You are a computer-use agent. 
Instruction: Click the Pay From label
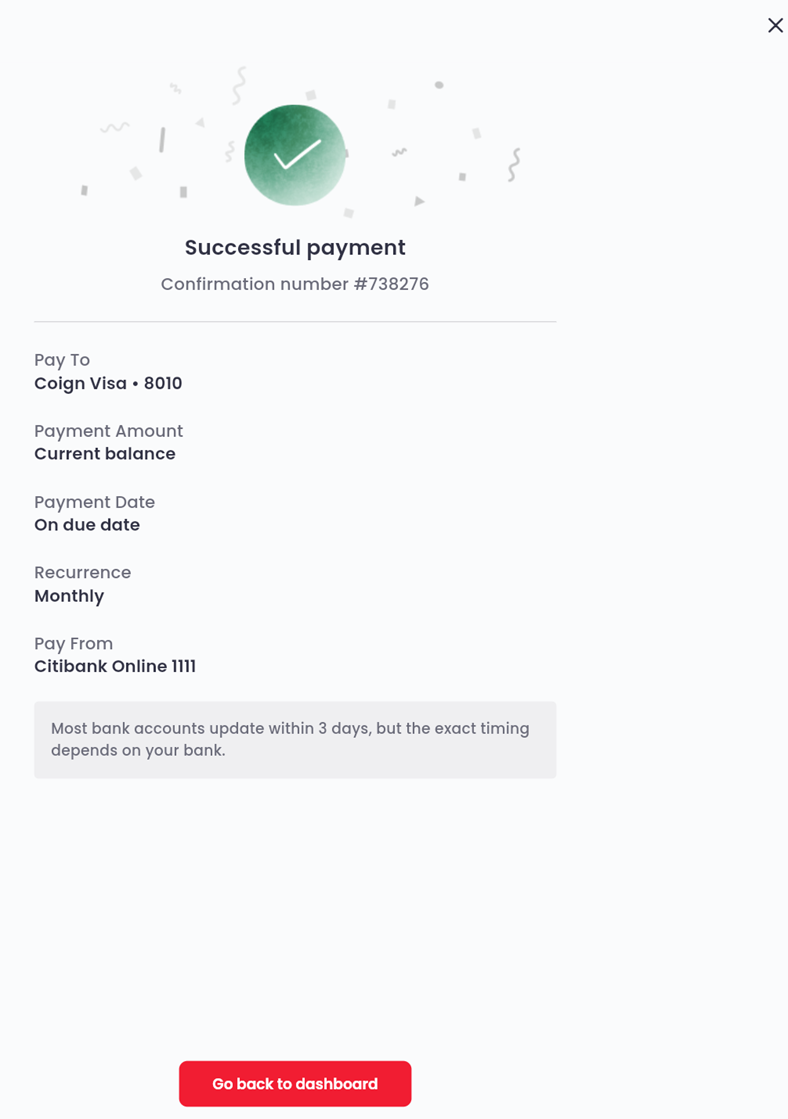[x=74, y=643]
